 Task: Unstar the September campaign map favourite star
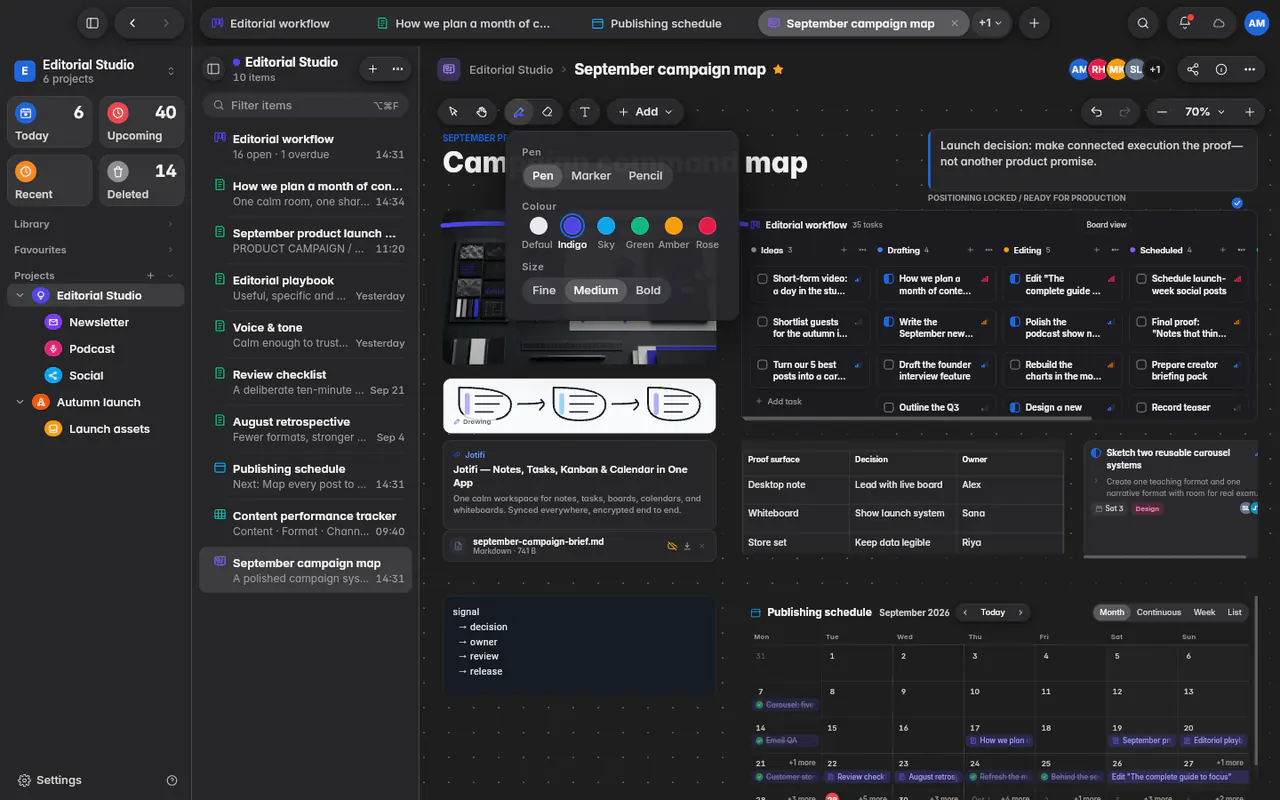pos(778,70)
